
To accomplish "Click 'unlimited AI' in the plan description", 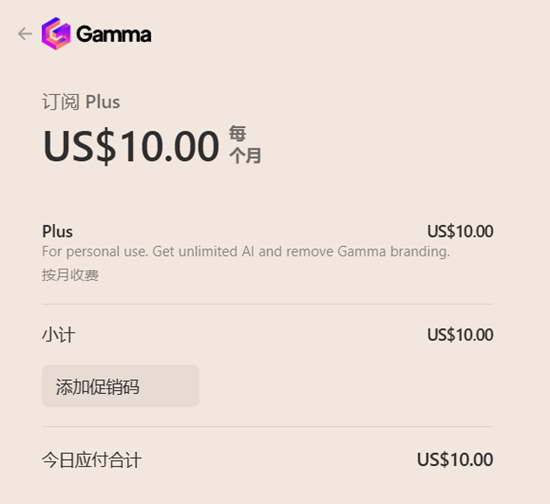I will coord(216,251).
